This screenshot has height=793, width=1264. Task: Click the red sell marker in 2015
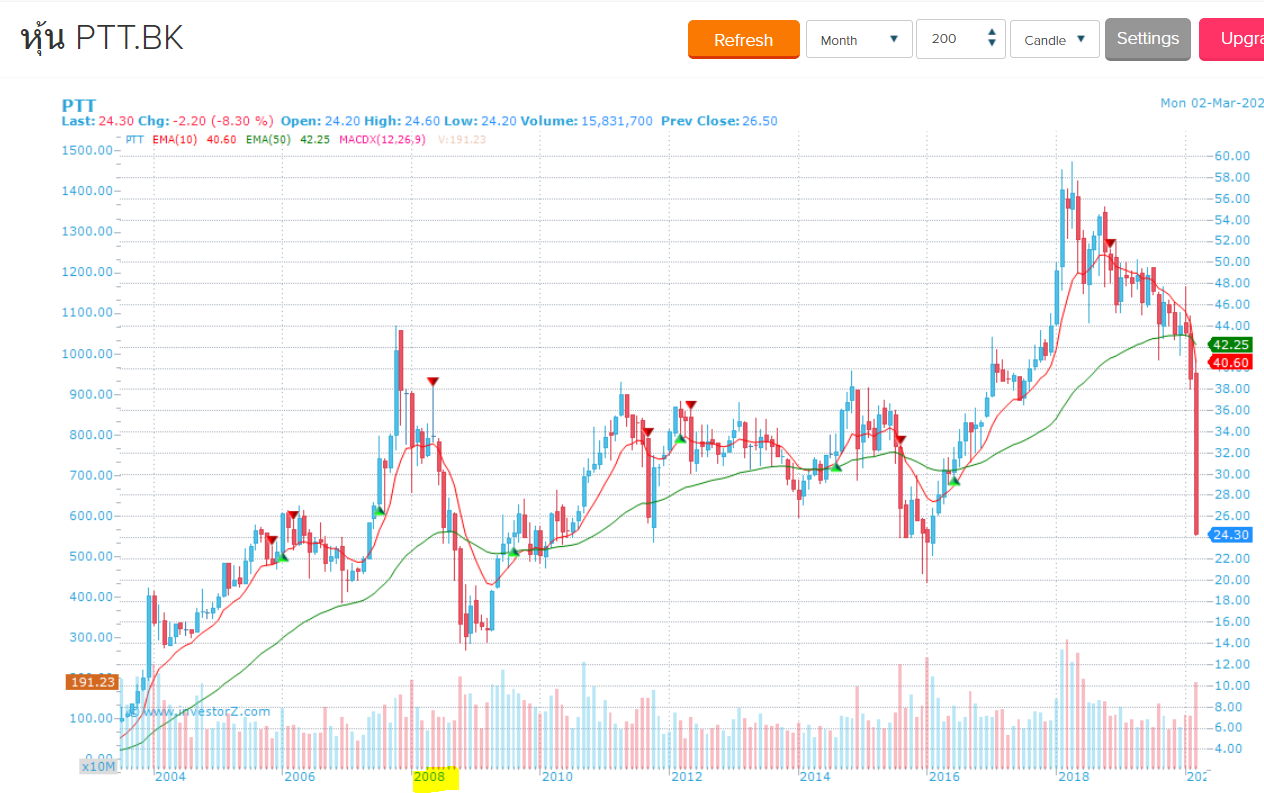coord(901,440)
